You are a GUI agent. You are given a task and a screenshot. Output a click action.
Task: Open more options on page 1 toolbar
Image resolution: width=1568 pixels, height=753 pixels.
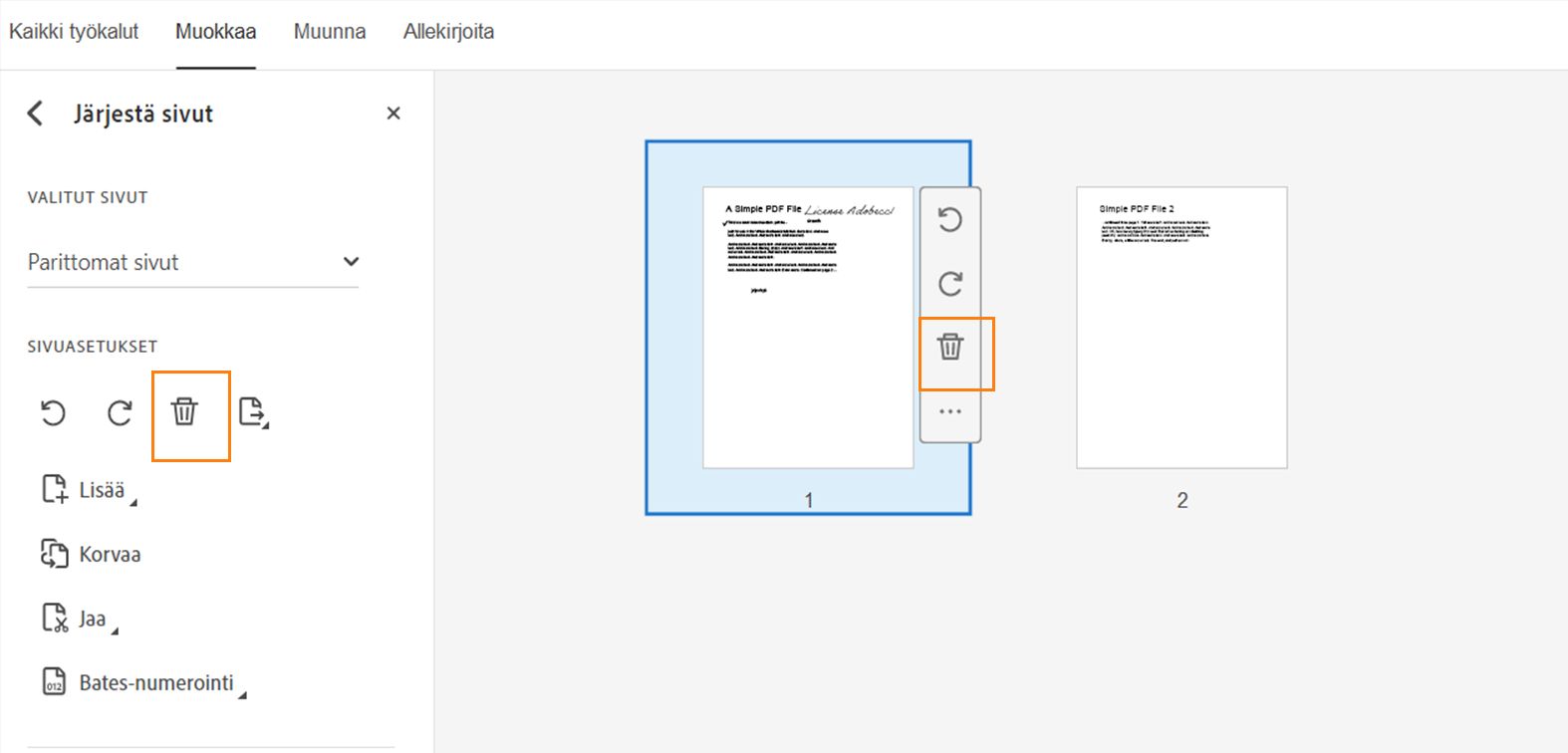(x=950, y=411)
